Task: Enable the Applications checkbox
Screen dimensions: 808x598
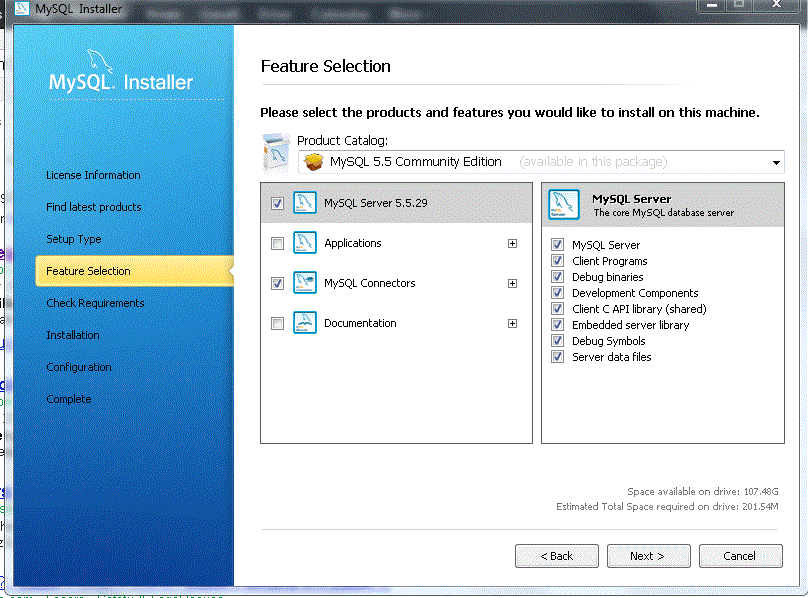Action: tap(276, 243)
